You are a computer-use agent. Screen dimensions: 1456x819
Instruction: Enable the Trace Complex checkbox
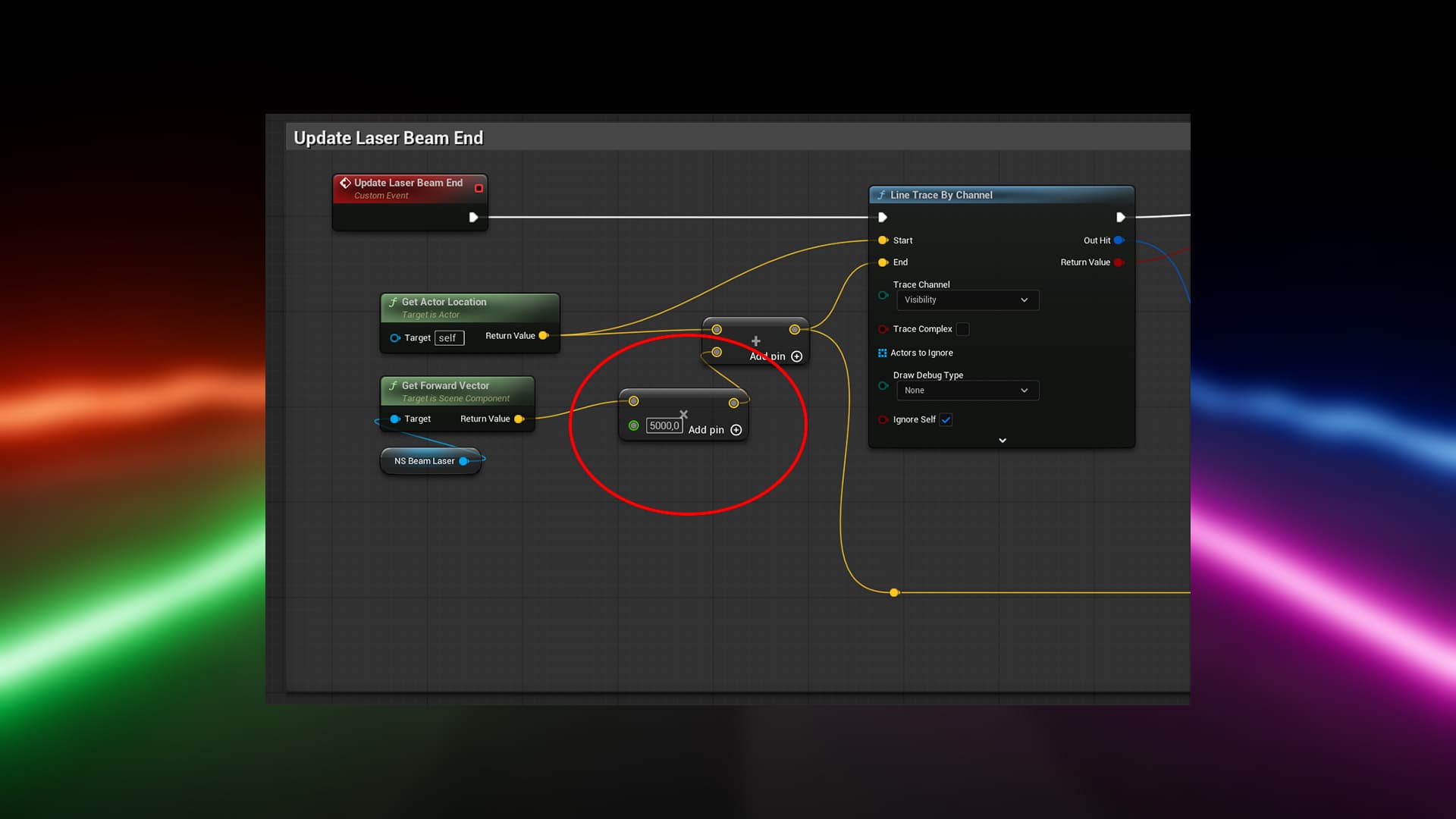pos(963,329)
